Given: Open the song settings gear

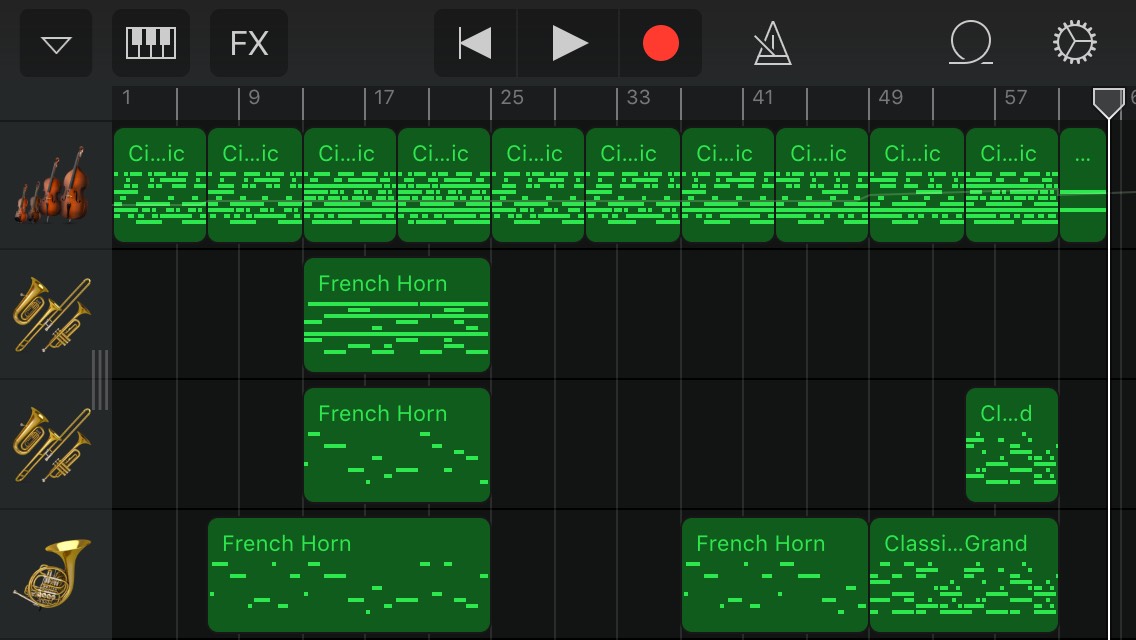Looking at the screenshot, I should coord(1074,42).
